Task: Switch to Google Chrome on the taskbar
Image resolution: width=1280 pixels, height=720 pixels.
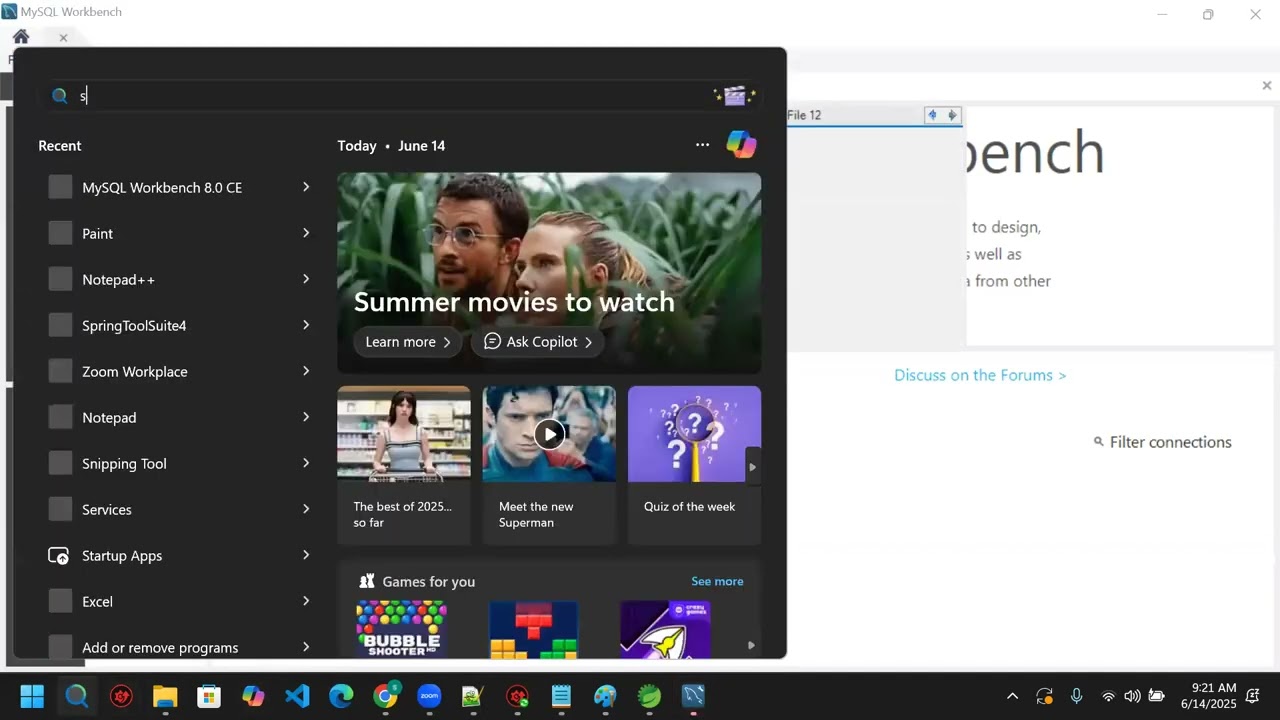Action: (385, 696)
